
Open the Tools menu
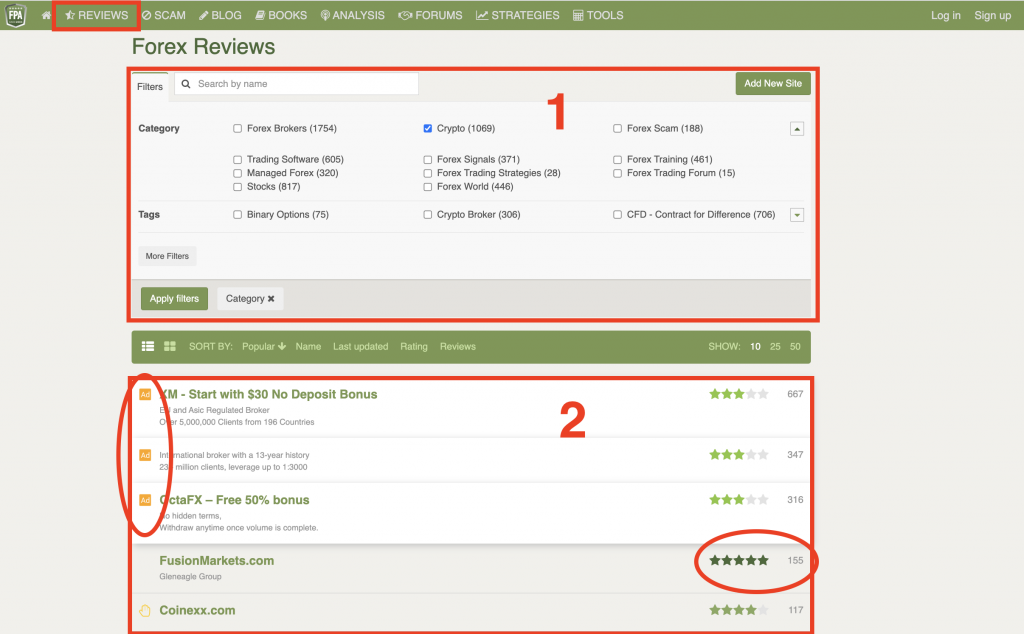(598, 15)
